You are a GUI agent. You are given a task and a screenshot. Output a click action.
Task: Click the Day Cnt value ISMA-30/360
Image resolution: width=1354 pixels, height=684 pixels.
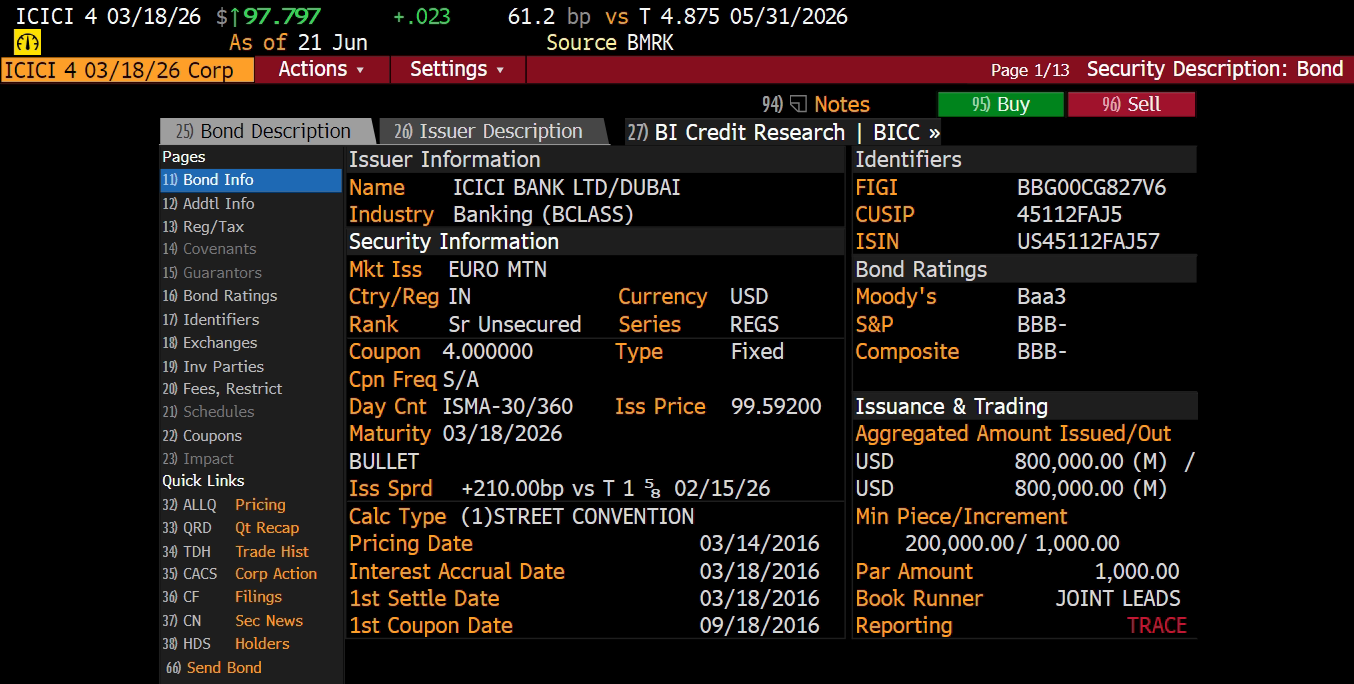point(508,407)
